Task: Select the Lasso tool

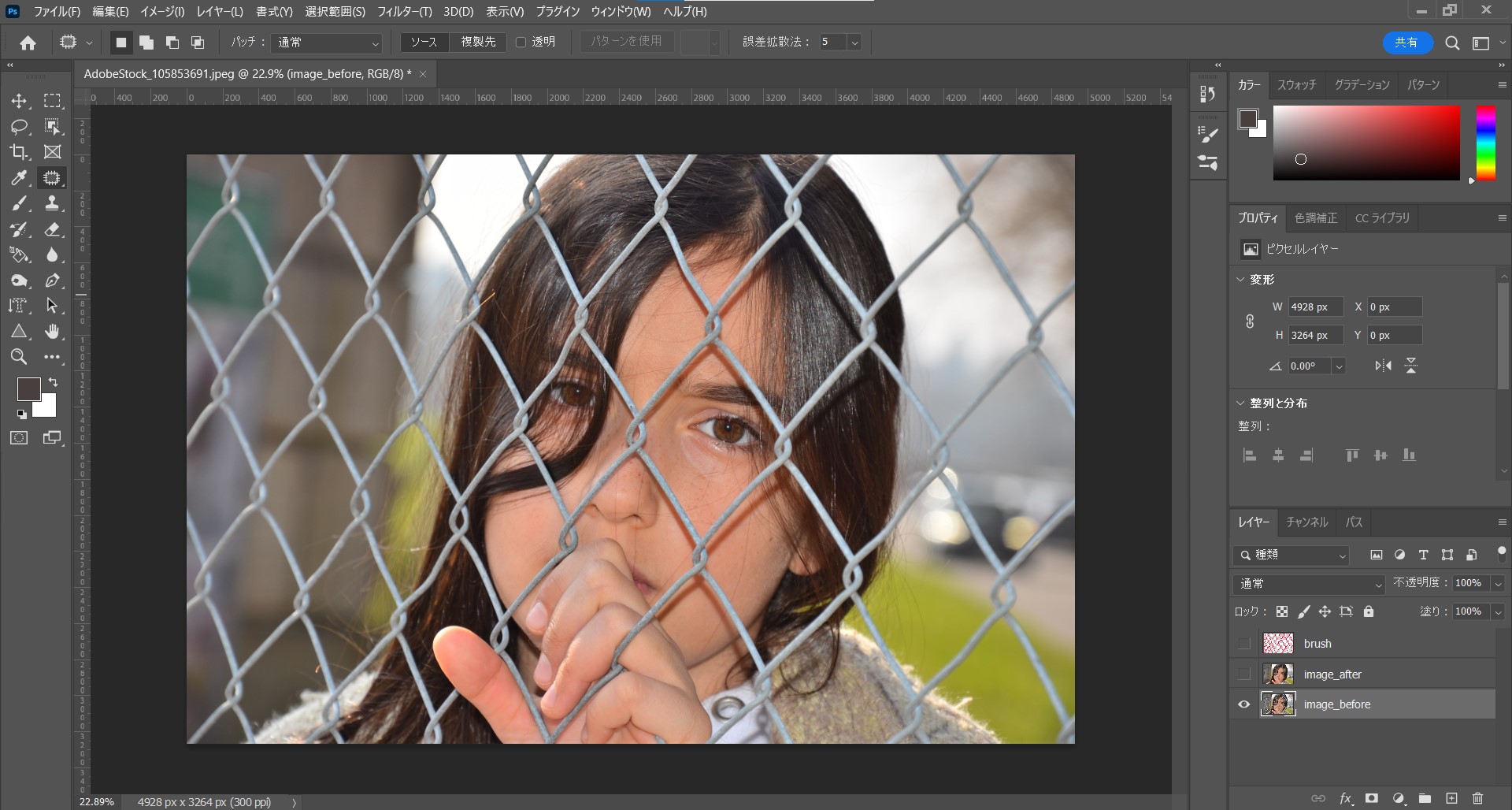Action: (19, 126)
